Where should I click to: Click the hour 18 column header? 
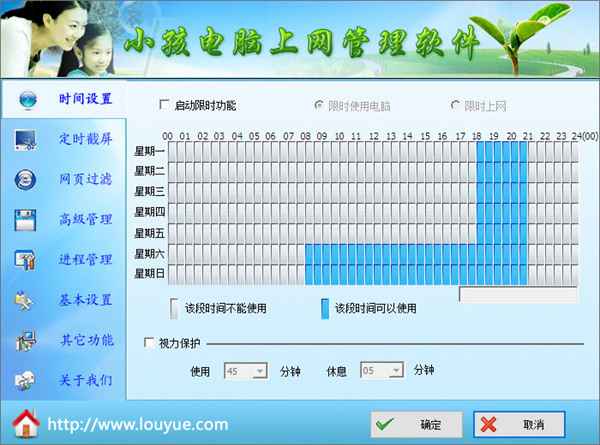(477, 136)
